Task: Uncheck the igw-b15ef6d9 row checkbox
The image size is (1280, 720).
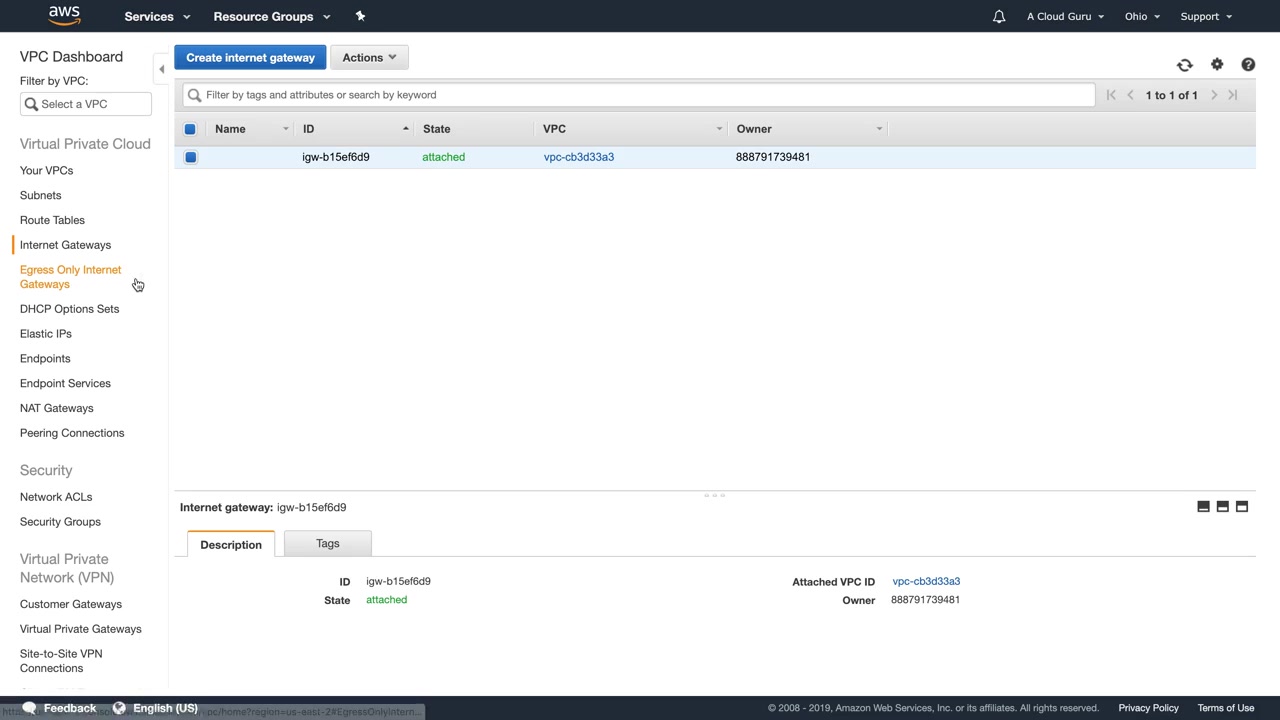Action: point(190,157)
